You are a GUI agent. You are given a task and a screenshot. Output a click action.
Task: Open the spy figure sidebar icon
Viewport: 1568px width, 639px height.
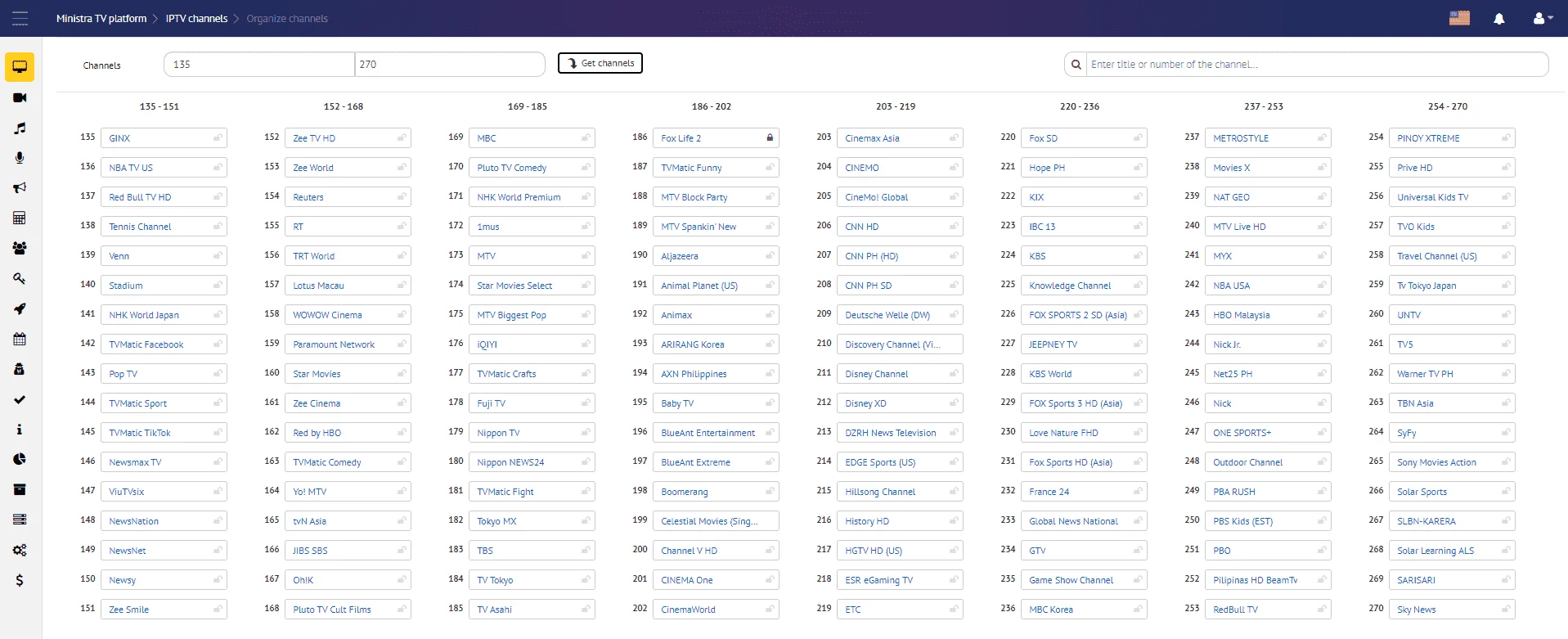coord(20,369)
